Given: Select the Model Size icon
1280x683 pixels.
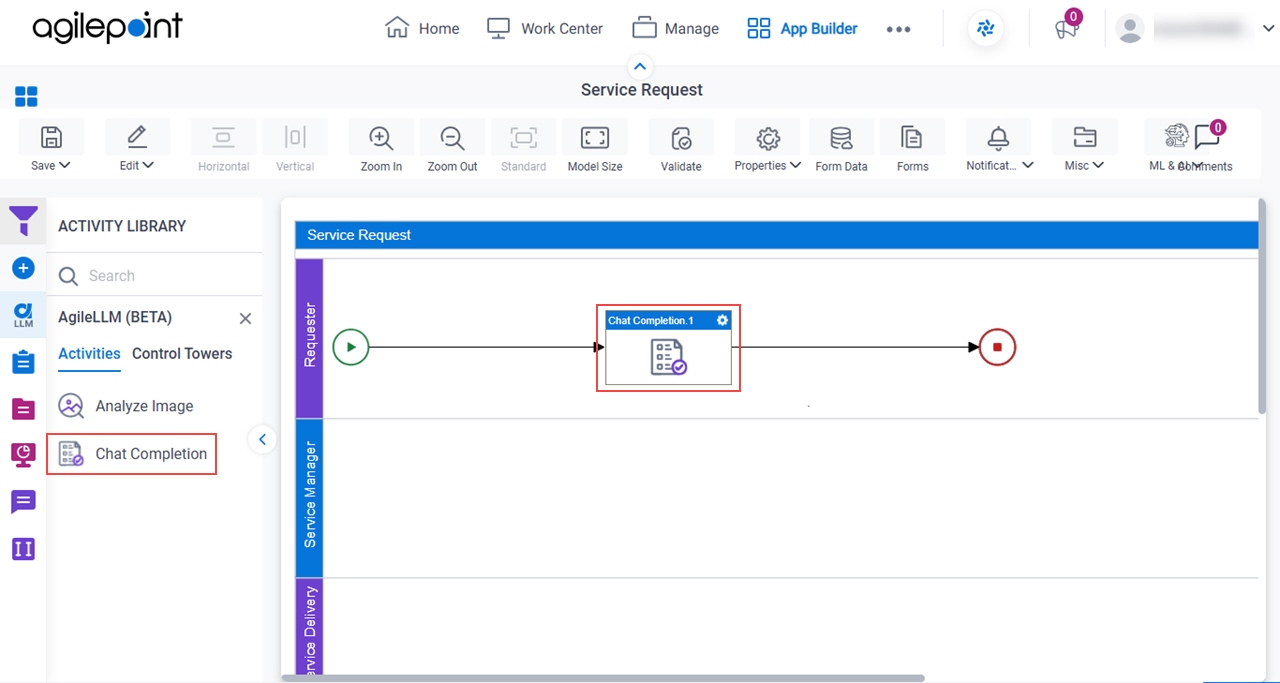Looking at the screenshot, I should (x=595, y=137).
